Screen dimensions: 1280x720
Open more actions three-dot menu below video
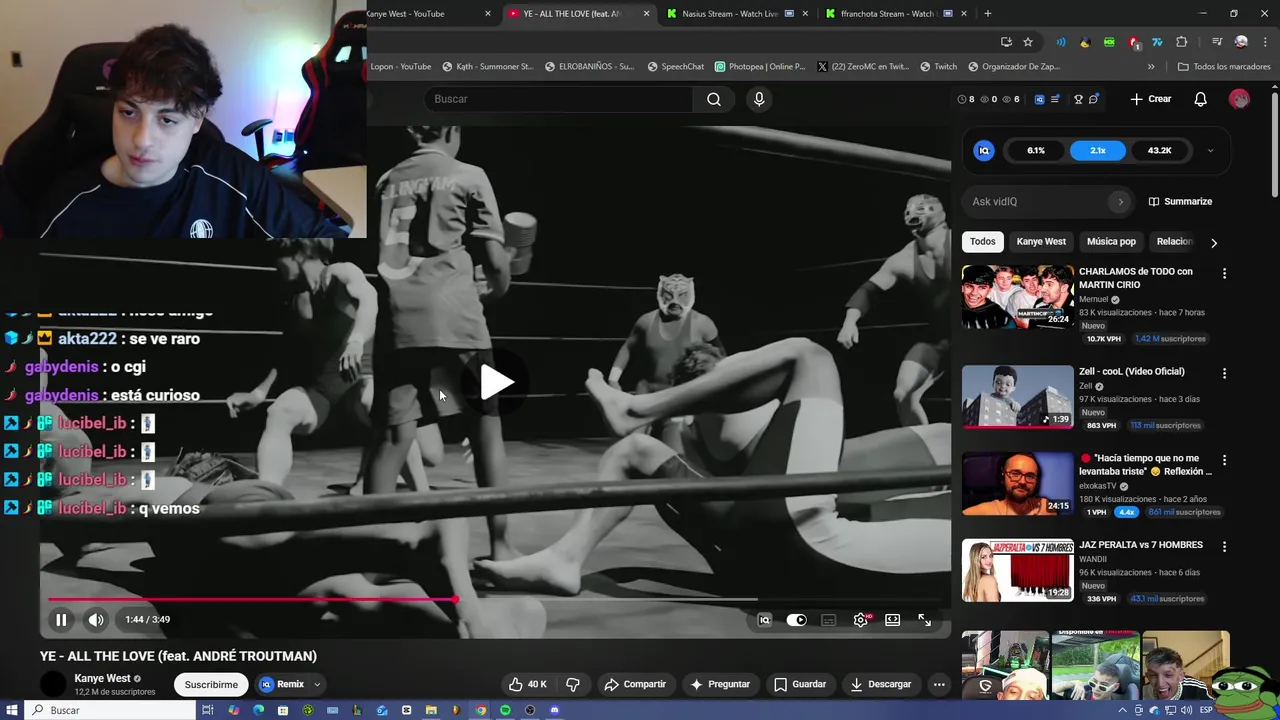tap(939, 684)
